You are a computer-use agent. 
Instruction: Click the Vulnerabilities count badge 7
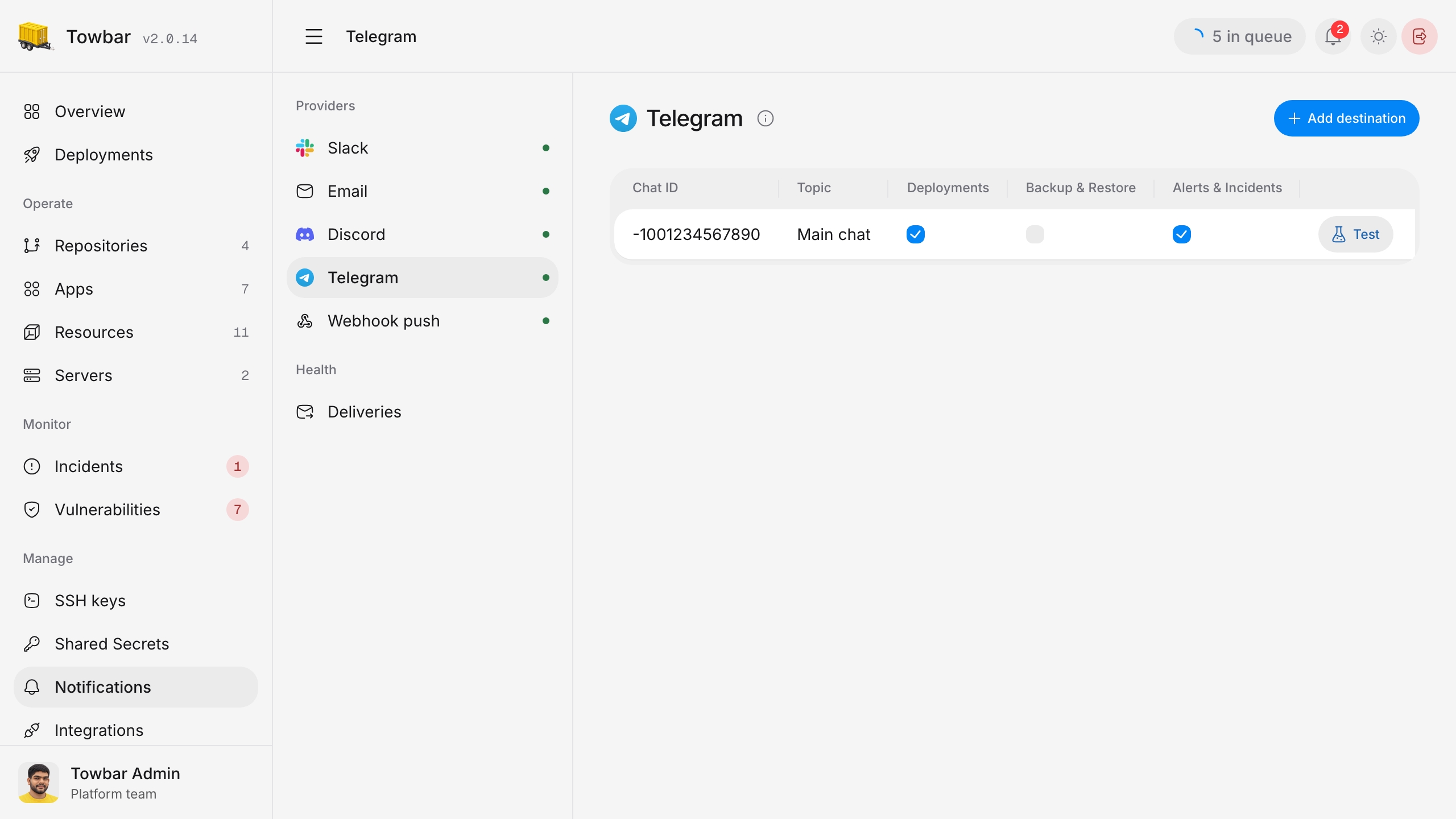pyautogui.click(x=238, y=510)
